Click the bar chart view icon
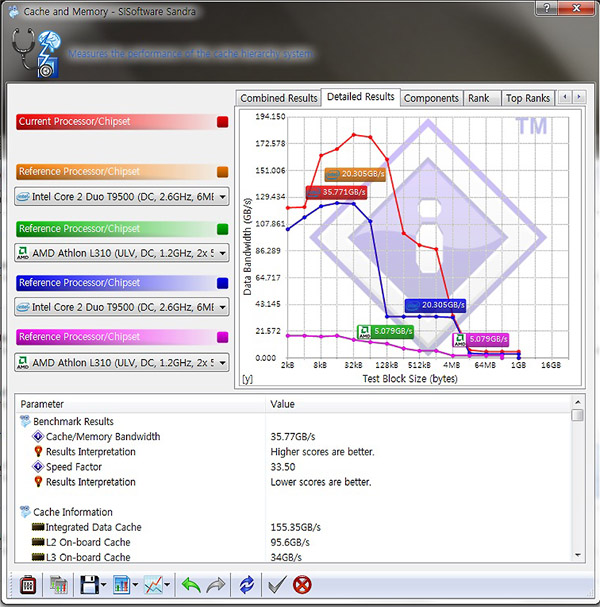Viewport: 600px width, 607px height. click(122, 585)
